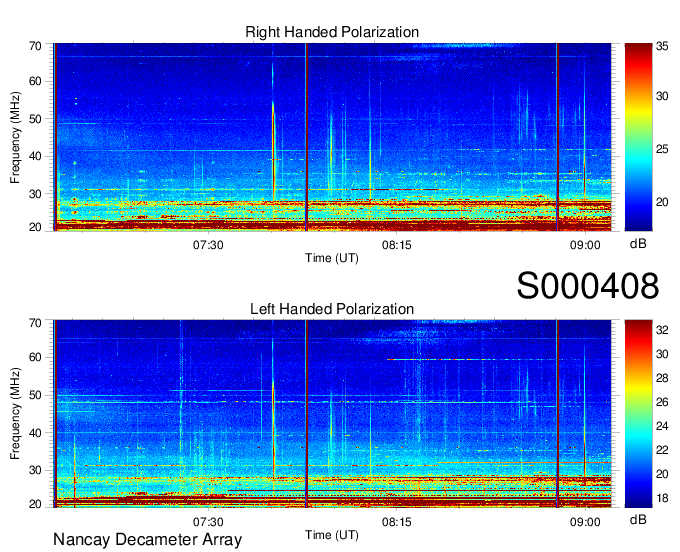This screenshot has width=680, height=552.
Task: Click the 20 MHz tick on the bottom spectrogram
Action: (x=35, y=504)
